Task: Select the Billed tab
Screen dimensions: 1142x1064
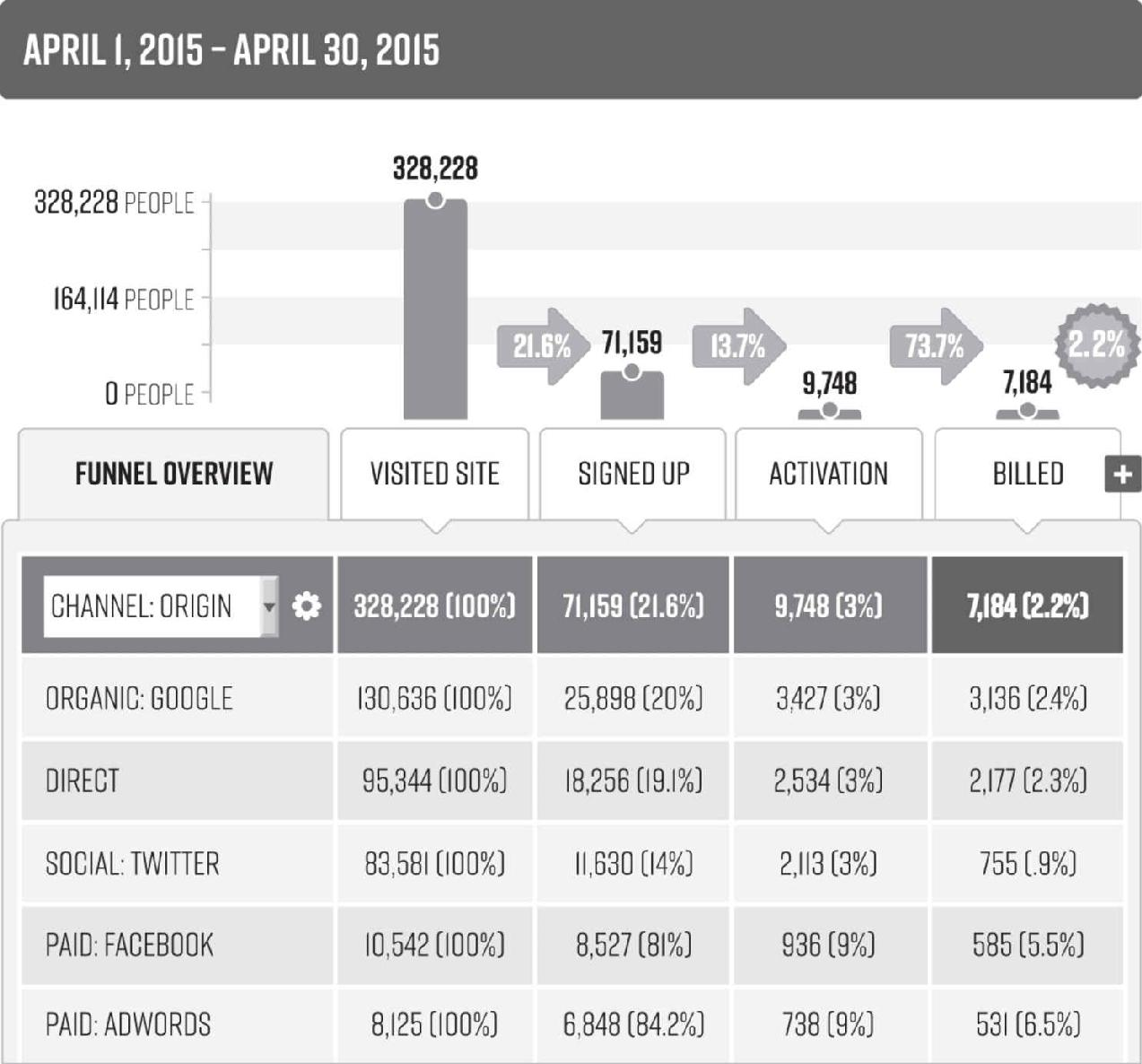Action: (1028, 474)
